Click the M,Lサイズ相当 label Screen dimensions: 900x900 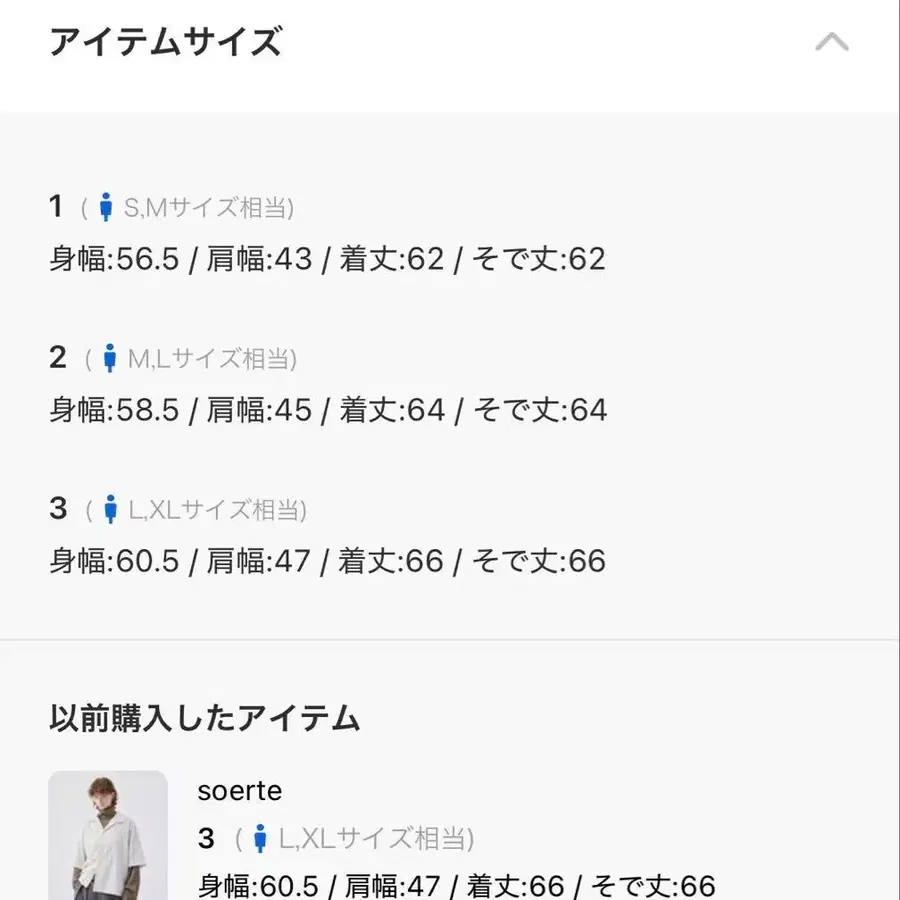212,358
